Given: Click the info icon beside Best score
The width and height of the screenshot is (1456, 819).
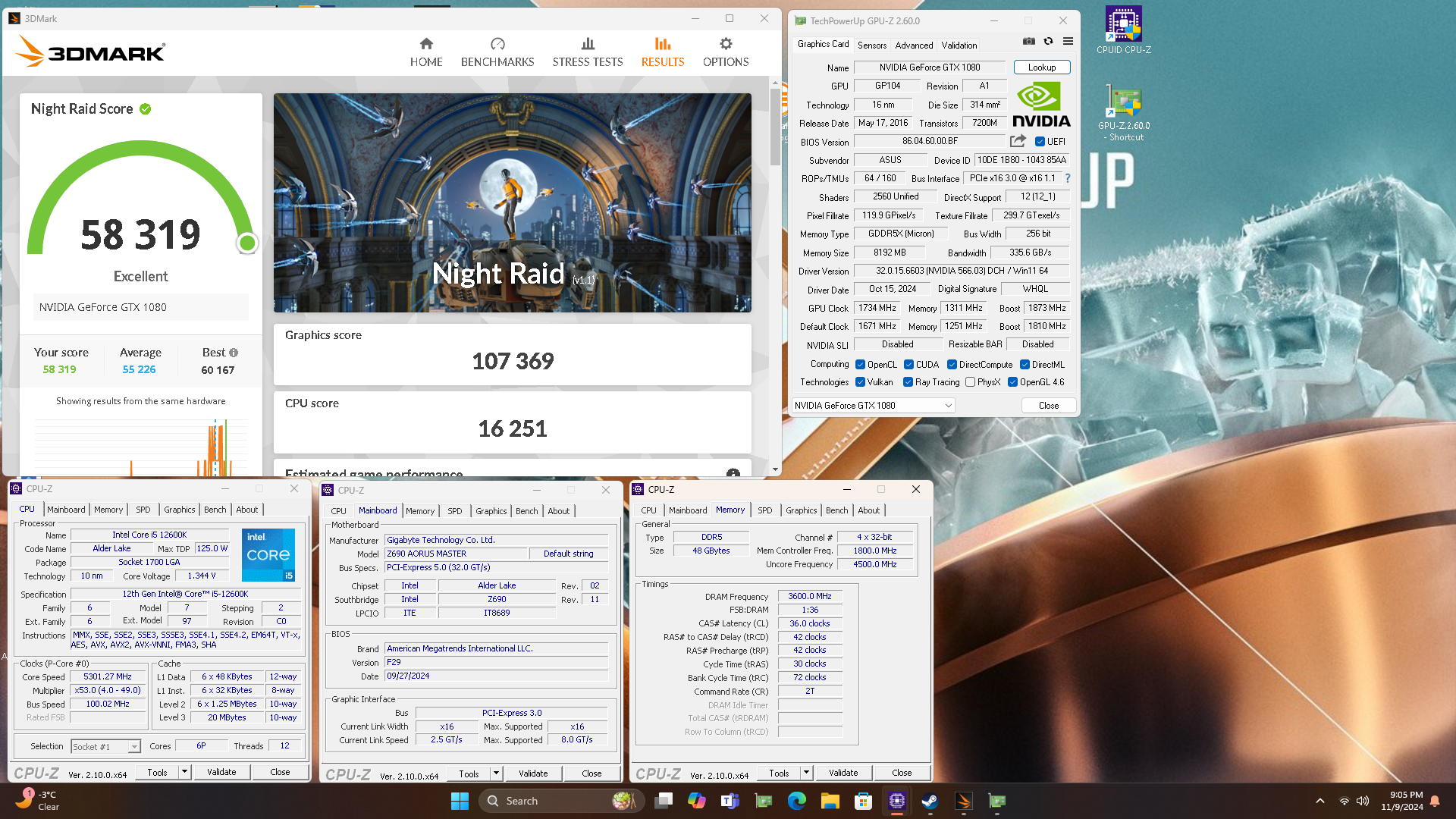Looking at the screenshot, I should click(234, 353).
